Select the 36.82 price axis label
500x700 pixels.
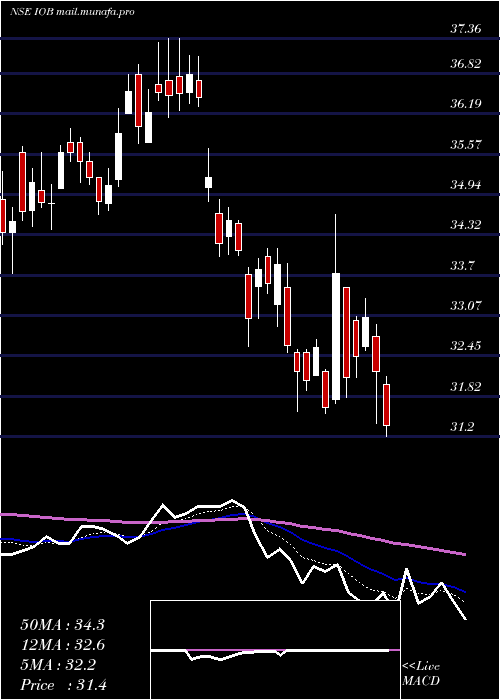(465, 64)
